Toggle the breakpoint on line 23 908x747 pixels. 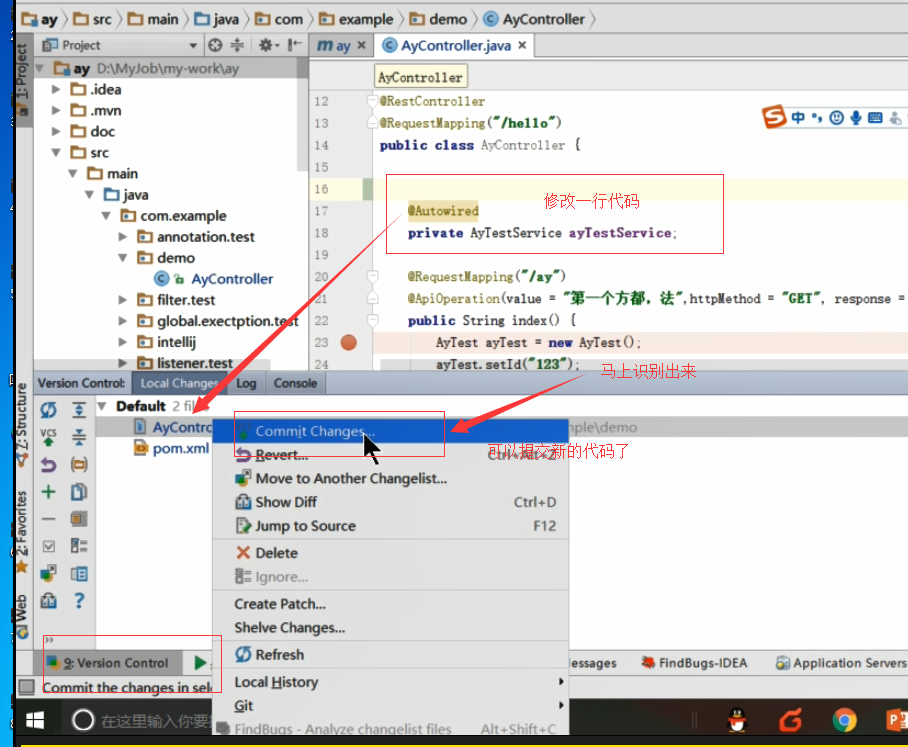pos(349,342)
